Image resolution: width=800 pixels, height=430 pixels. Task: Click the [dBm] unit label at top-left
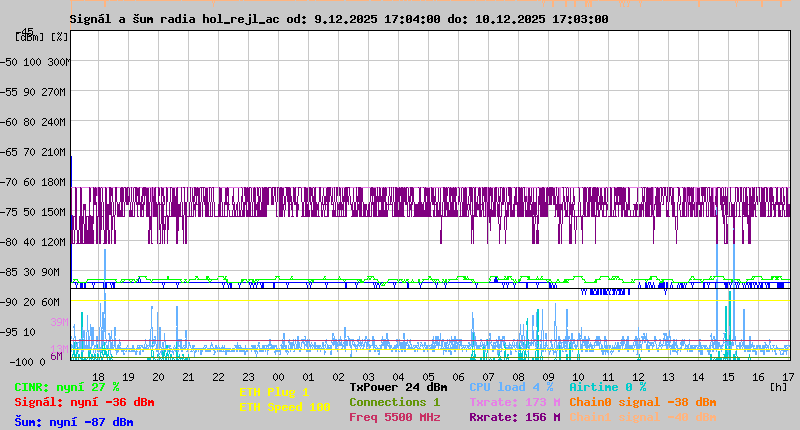31,37
